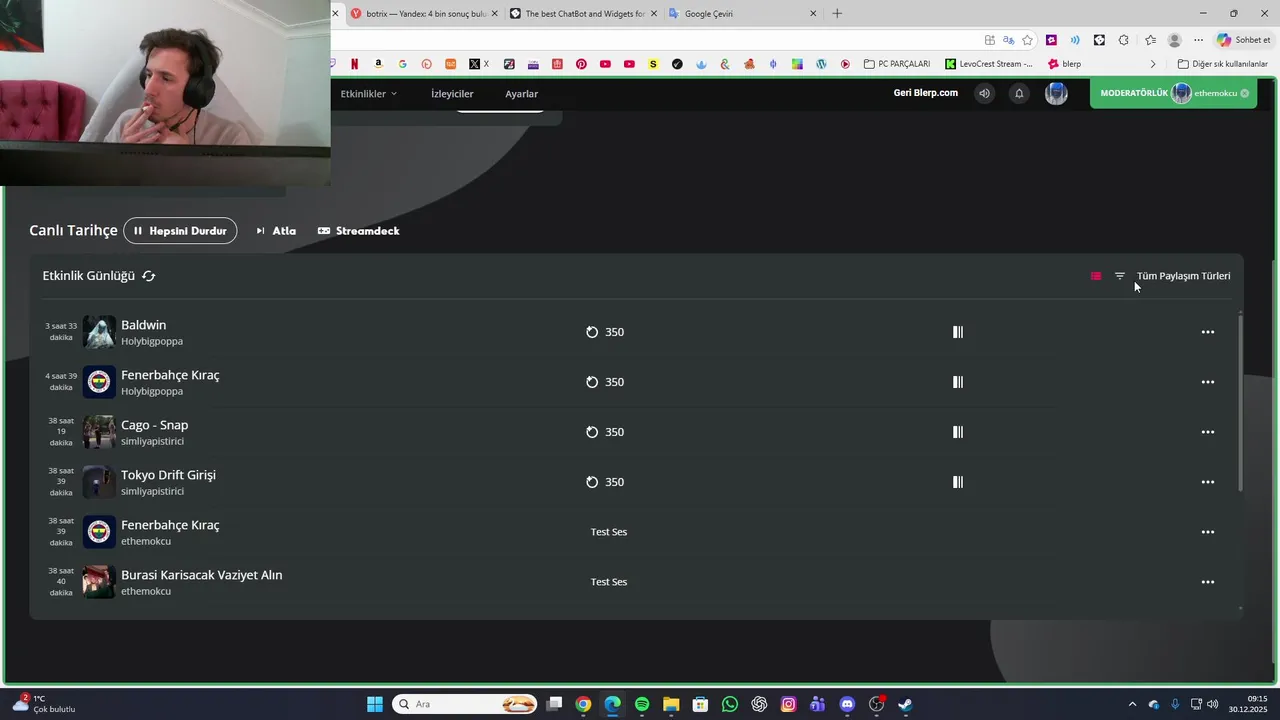Open more options for Holybigpoppa's Fenerbahçe Kıraç
Image resolution: width=1280 pixels, height=720 pixels.
[1208, 382]
